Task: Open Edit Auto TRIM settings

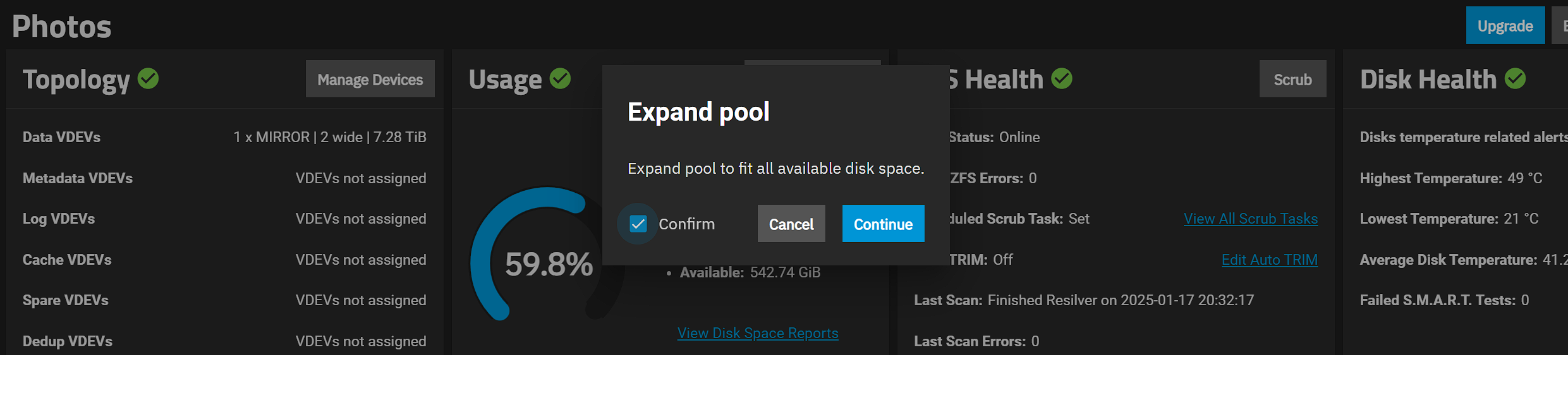Action: coord(1269,259)
